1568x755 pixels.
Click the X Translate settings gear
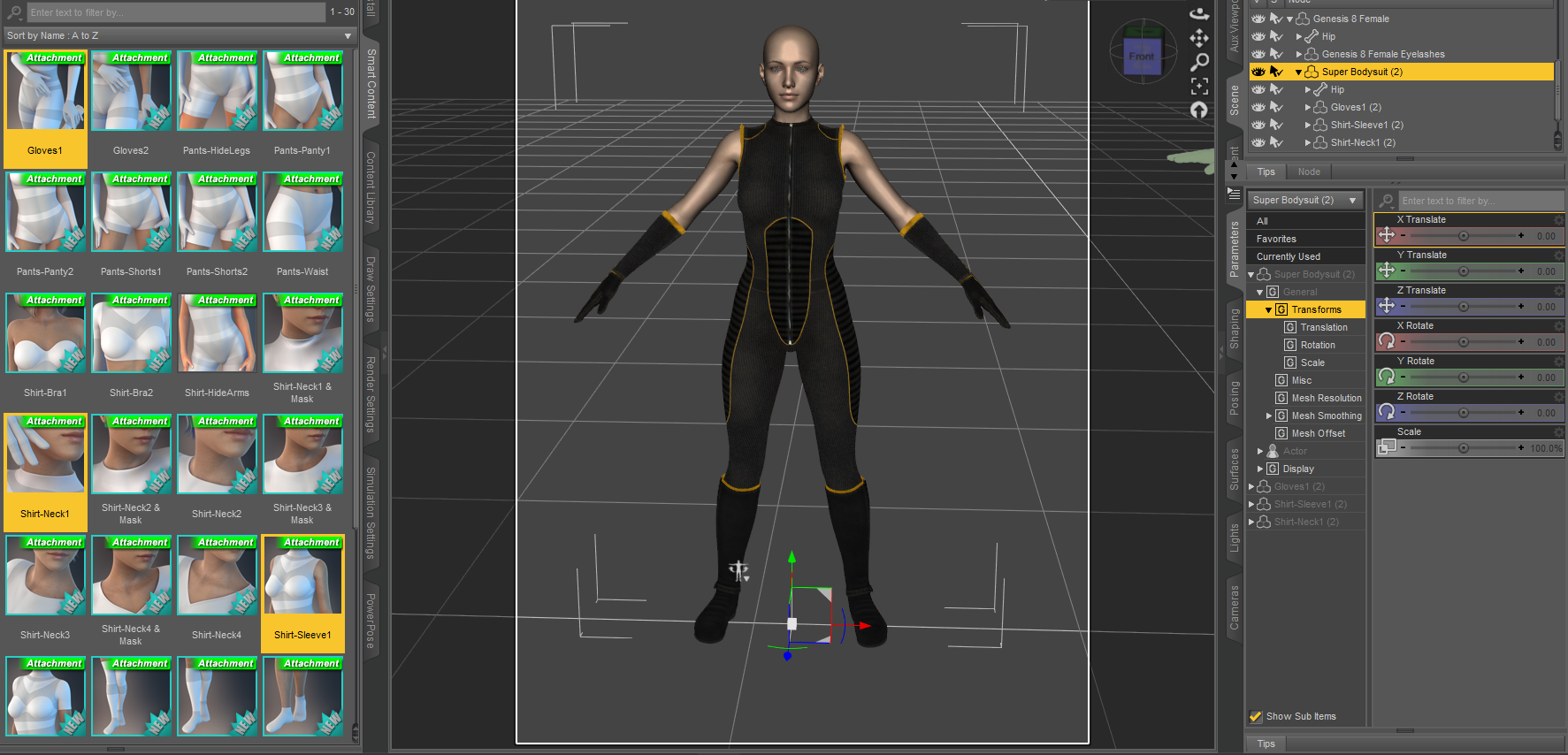1558,219
